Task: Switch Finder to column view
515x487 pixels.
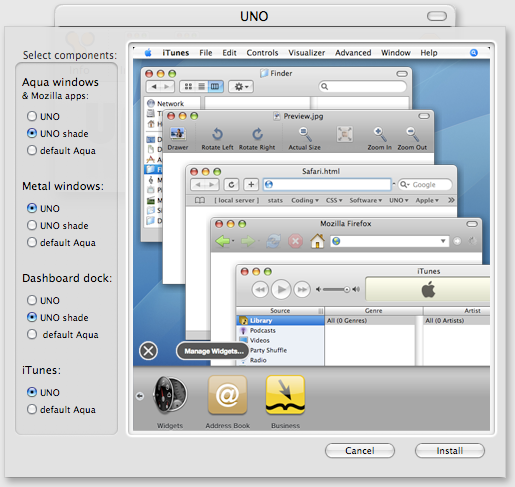Action: tap(215, 87)
